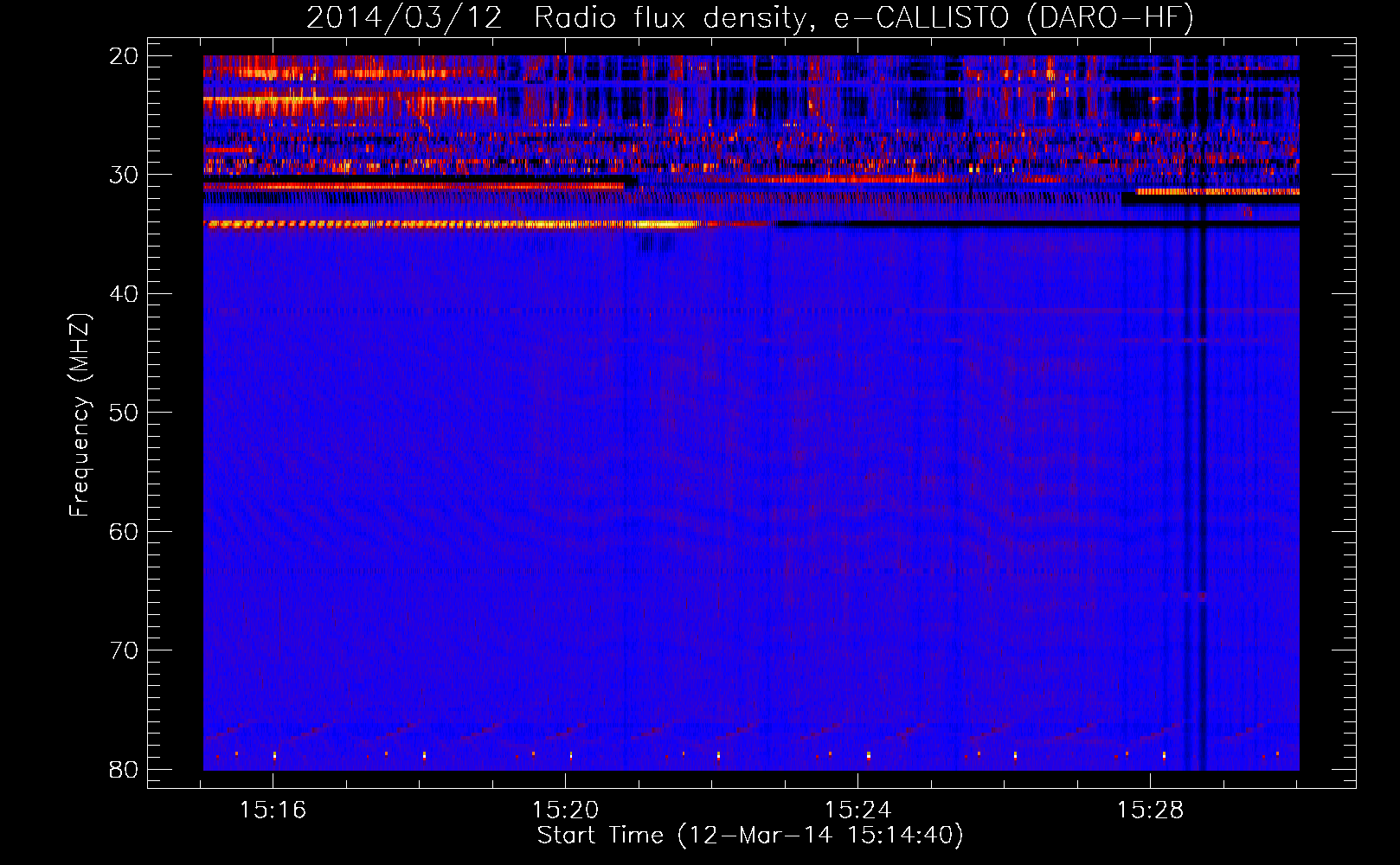Image resolution: width=1400 pixels, height=865 pixels.
Task: Click the 70 MHz frequency label
Action: pyautogui.click(x=124, y=650)
